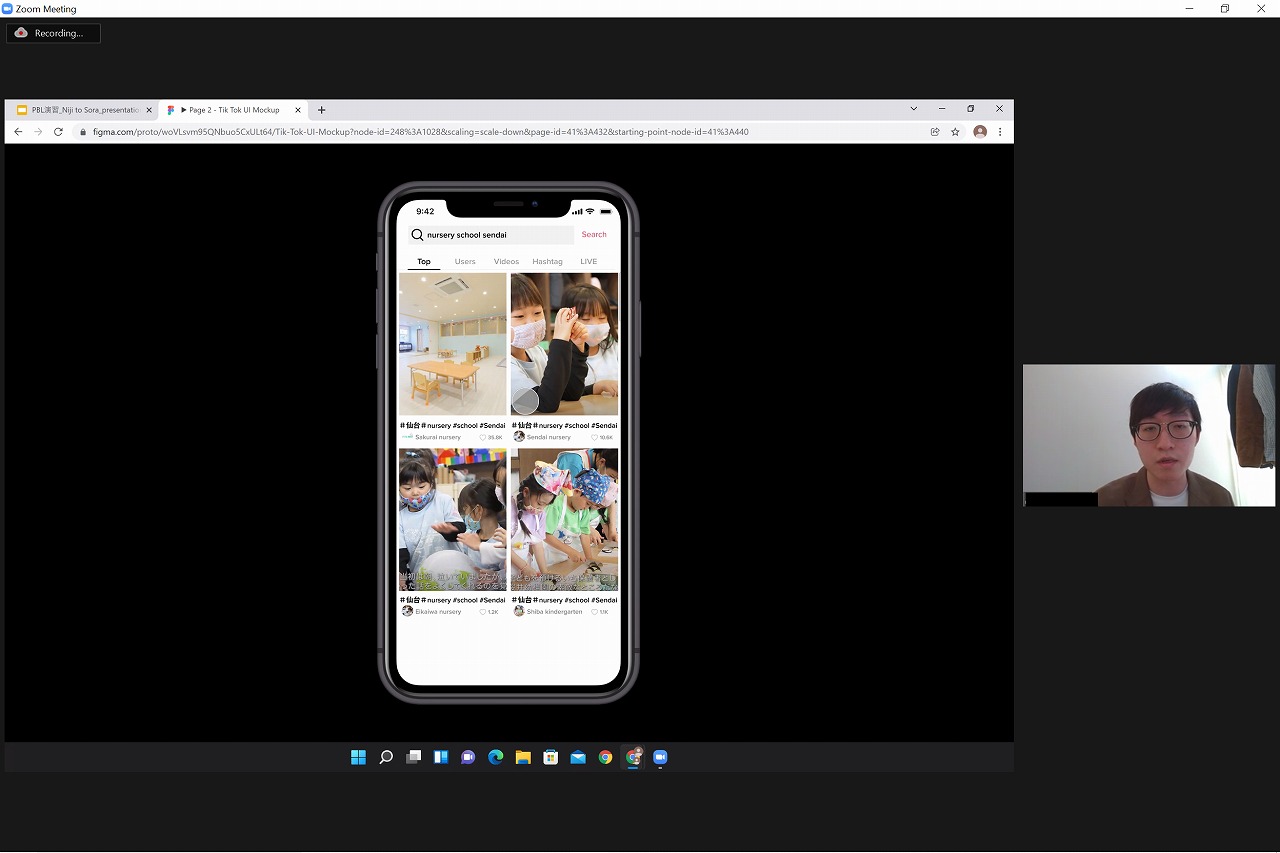Like the Sakurai nursery video heart

point(483,437)
